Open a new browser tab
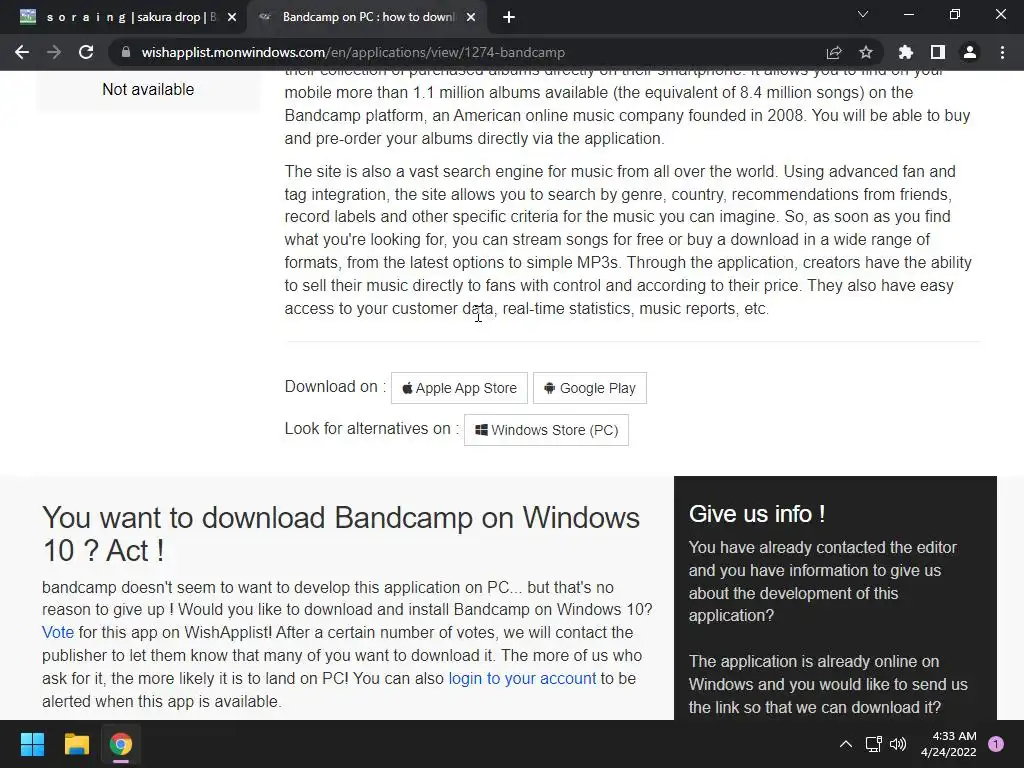This screenshot has height=768, width=1024. pyautogui.click(x=509, y=18)
